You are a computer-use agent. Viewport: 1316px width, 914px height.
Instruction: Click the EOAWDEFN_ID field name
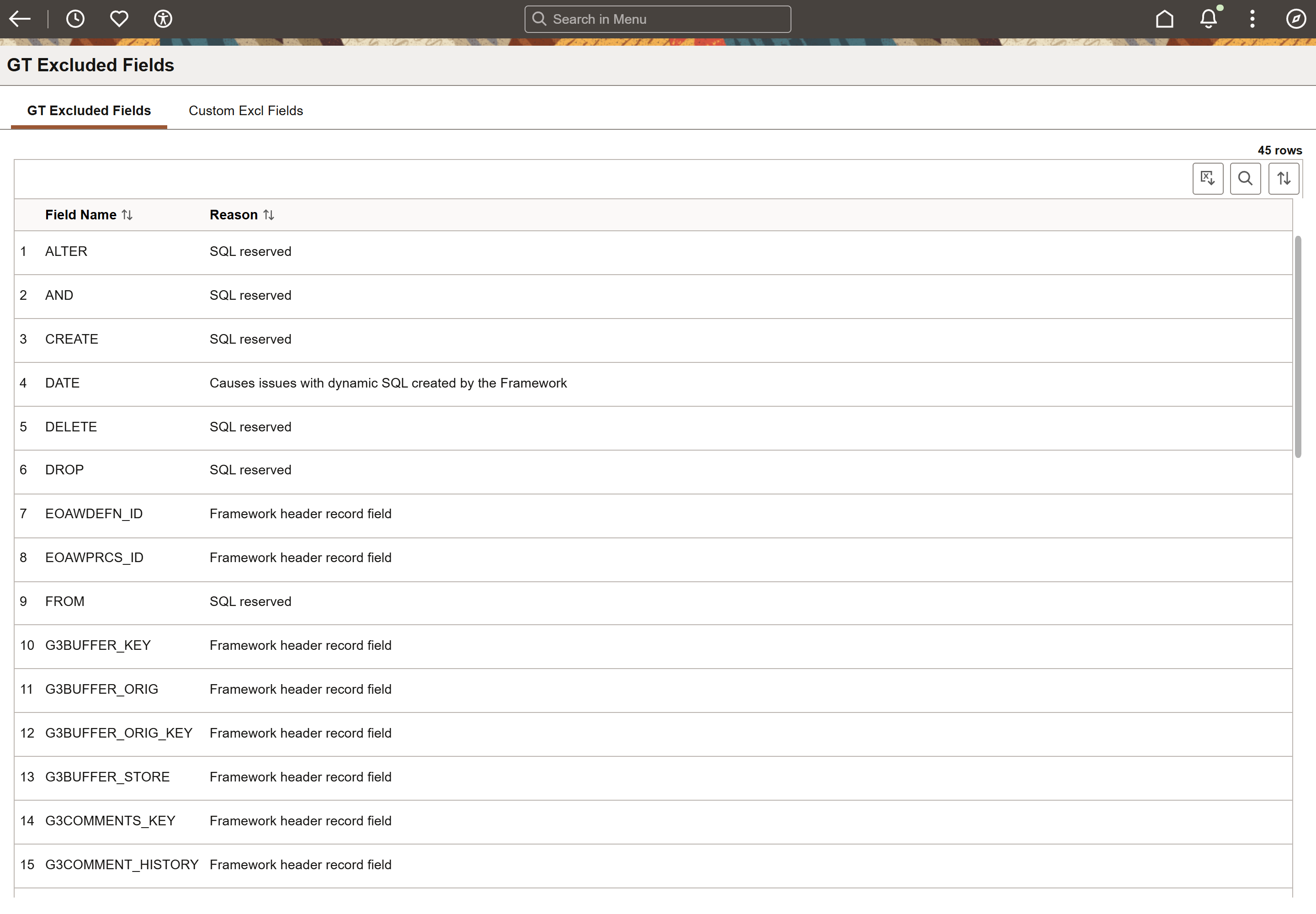[x=94, y=514]
